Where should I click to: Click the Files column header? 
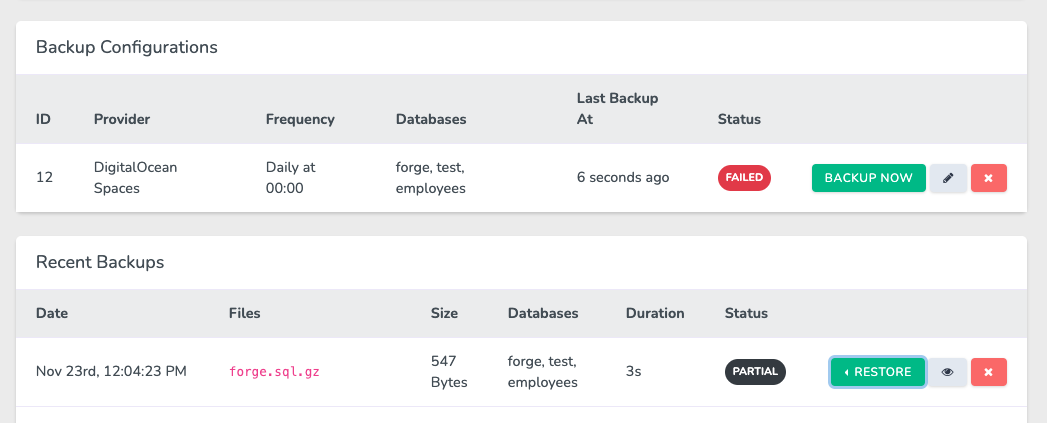coord(244,313)
